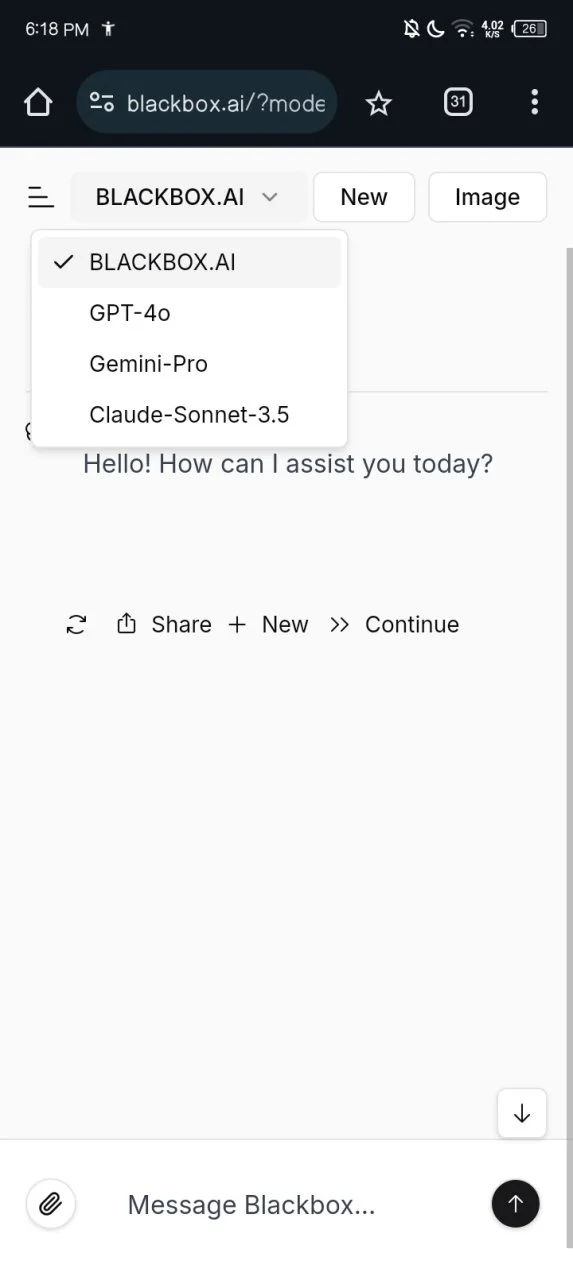
Task: Open the hamburger sidebar menu
Action: (40, 197)
